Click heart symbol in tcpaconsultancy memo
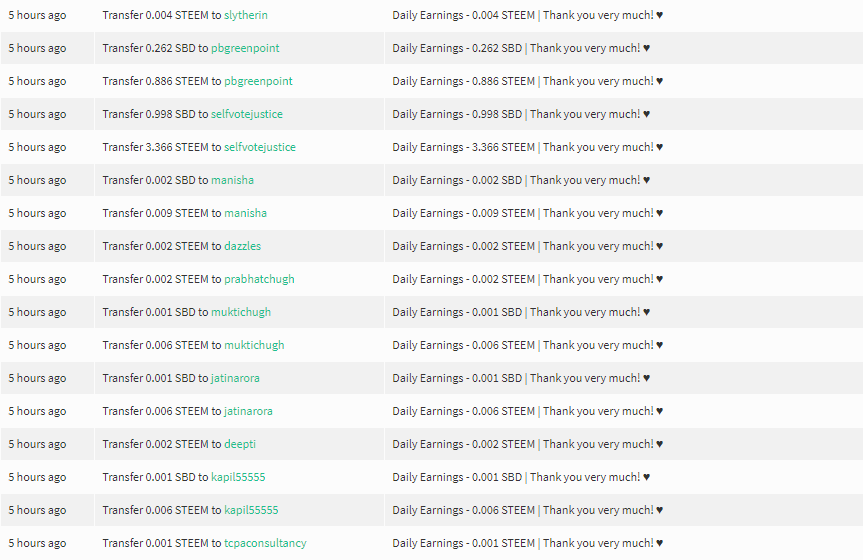The width and height of the screenshot is (863, 560). (659, 544)
